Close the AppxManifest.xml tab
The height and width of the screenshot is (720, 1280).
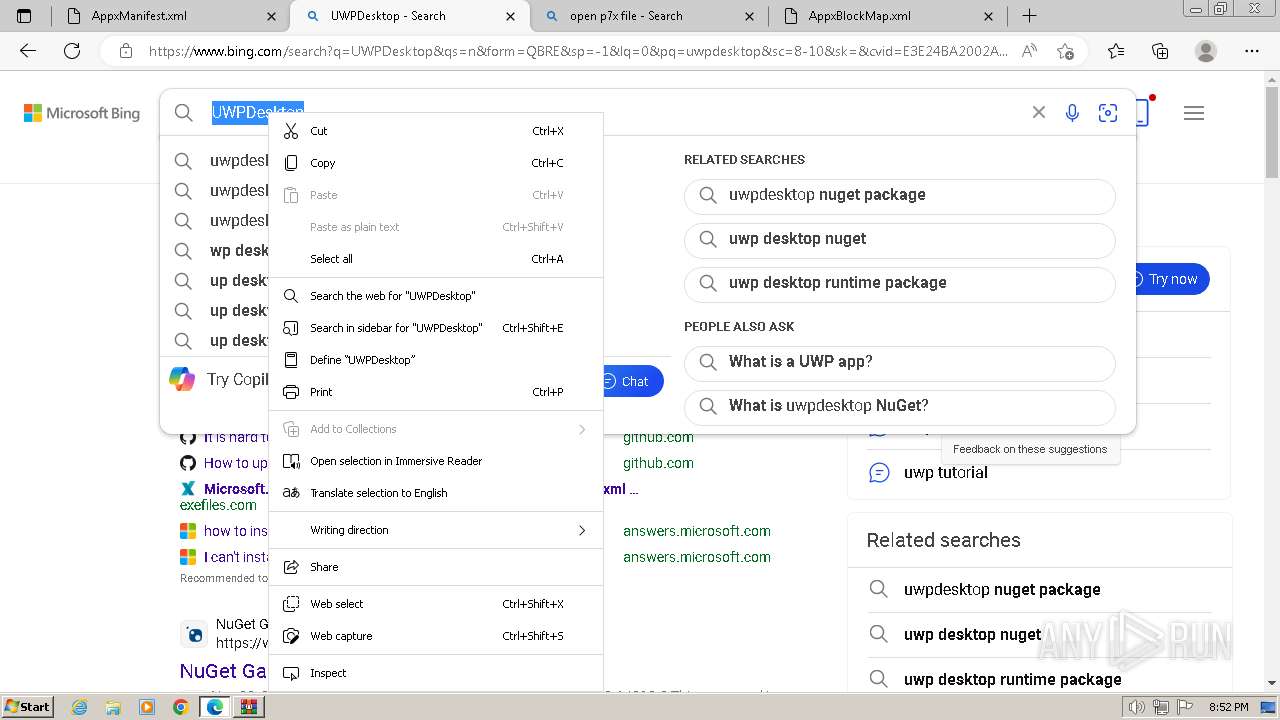click(272, 16)
